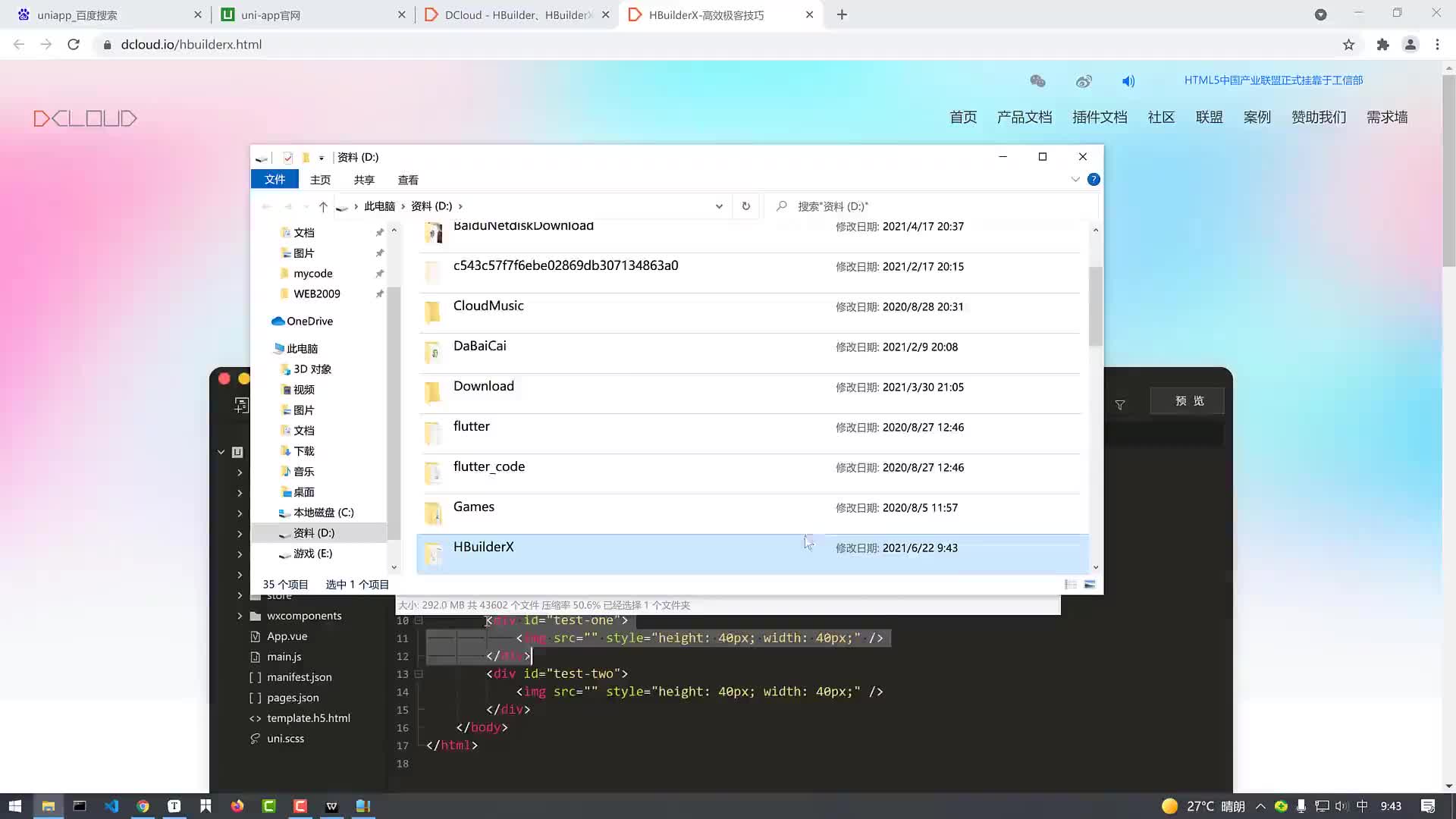The height and width of the screenshot is (819, 1456).
Task: Open the 文件 ribbon tab
Action: pos(275,180)
